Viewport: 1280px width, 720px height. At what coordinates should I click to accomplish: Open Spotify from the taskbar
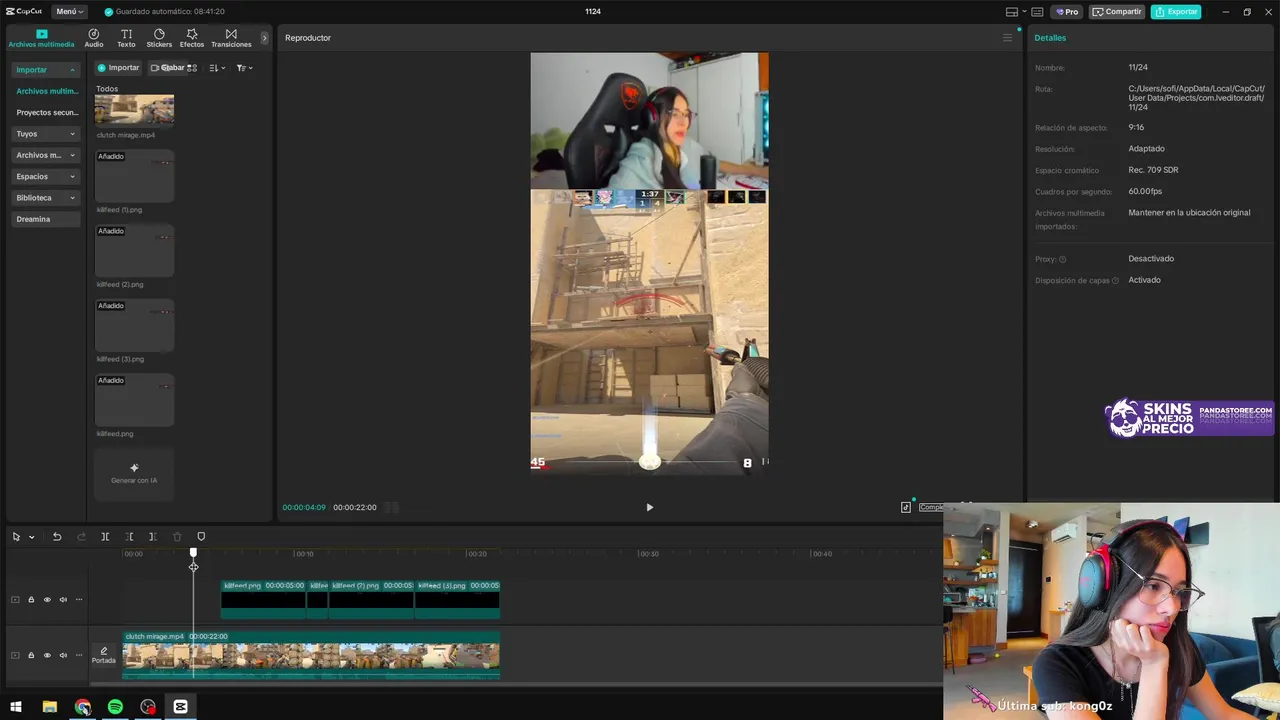click(x=115, y=707)
